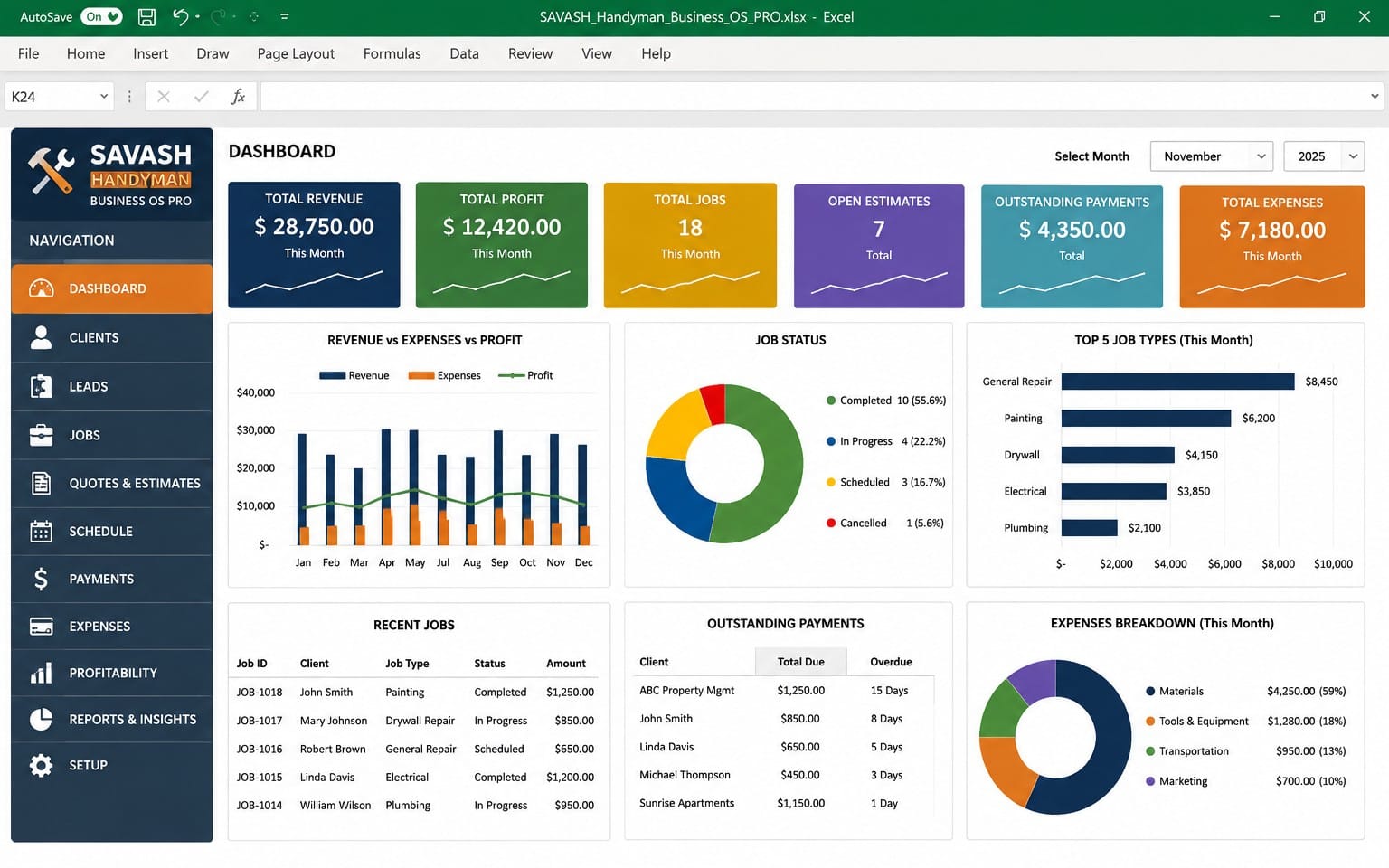Image resolution: width=1389 pixels, height=868 pixels.
Task: Click the Payments dollar sign icon
Action: click(x=41, y=579)
